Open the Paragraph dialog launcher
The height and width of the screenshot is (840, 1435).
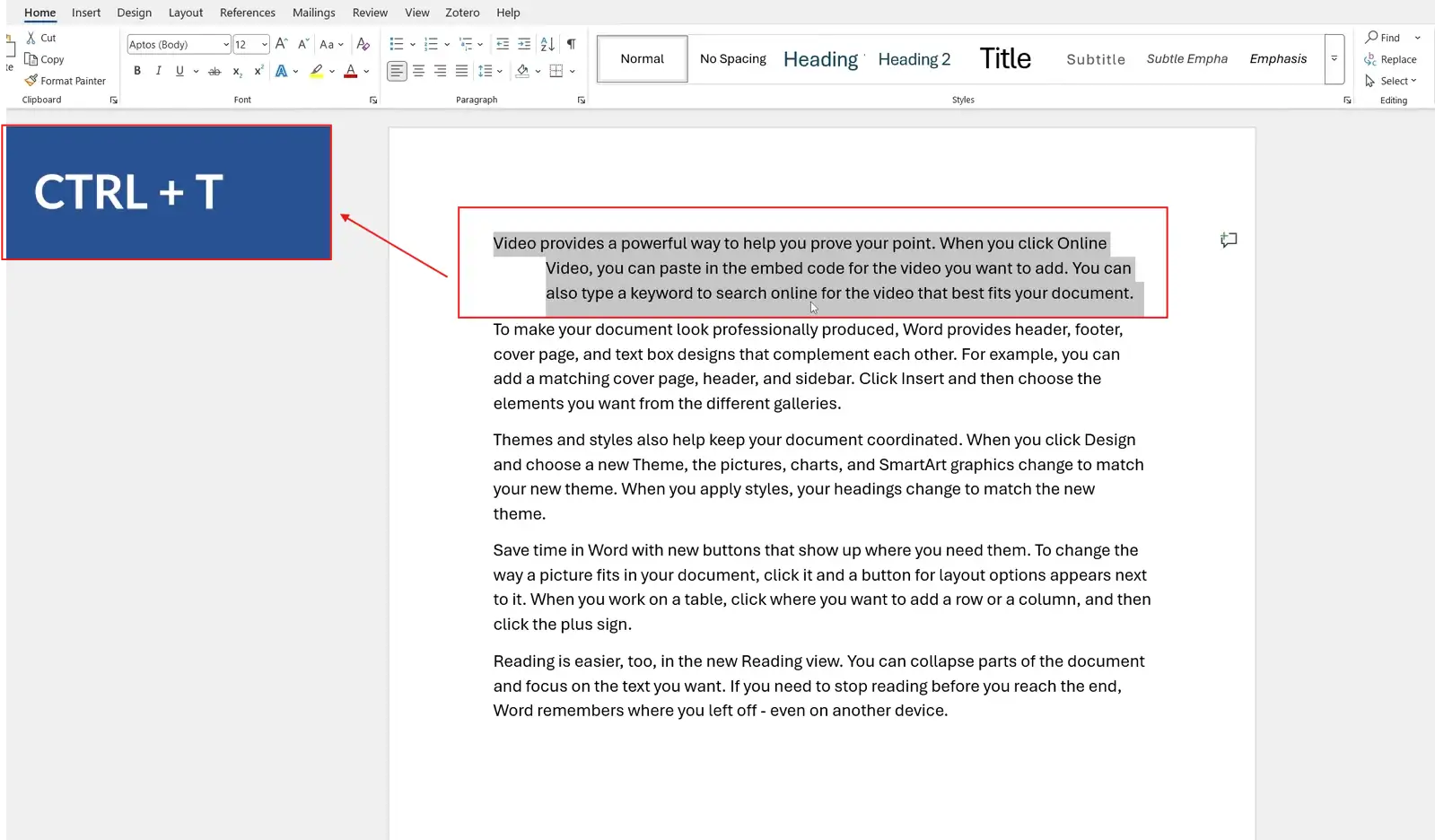[x=582, y=101]
